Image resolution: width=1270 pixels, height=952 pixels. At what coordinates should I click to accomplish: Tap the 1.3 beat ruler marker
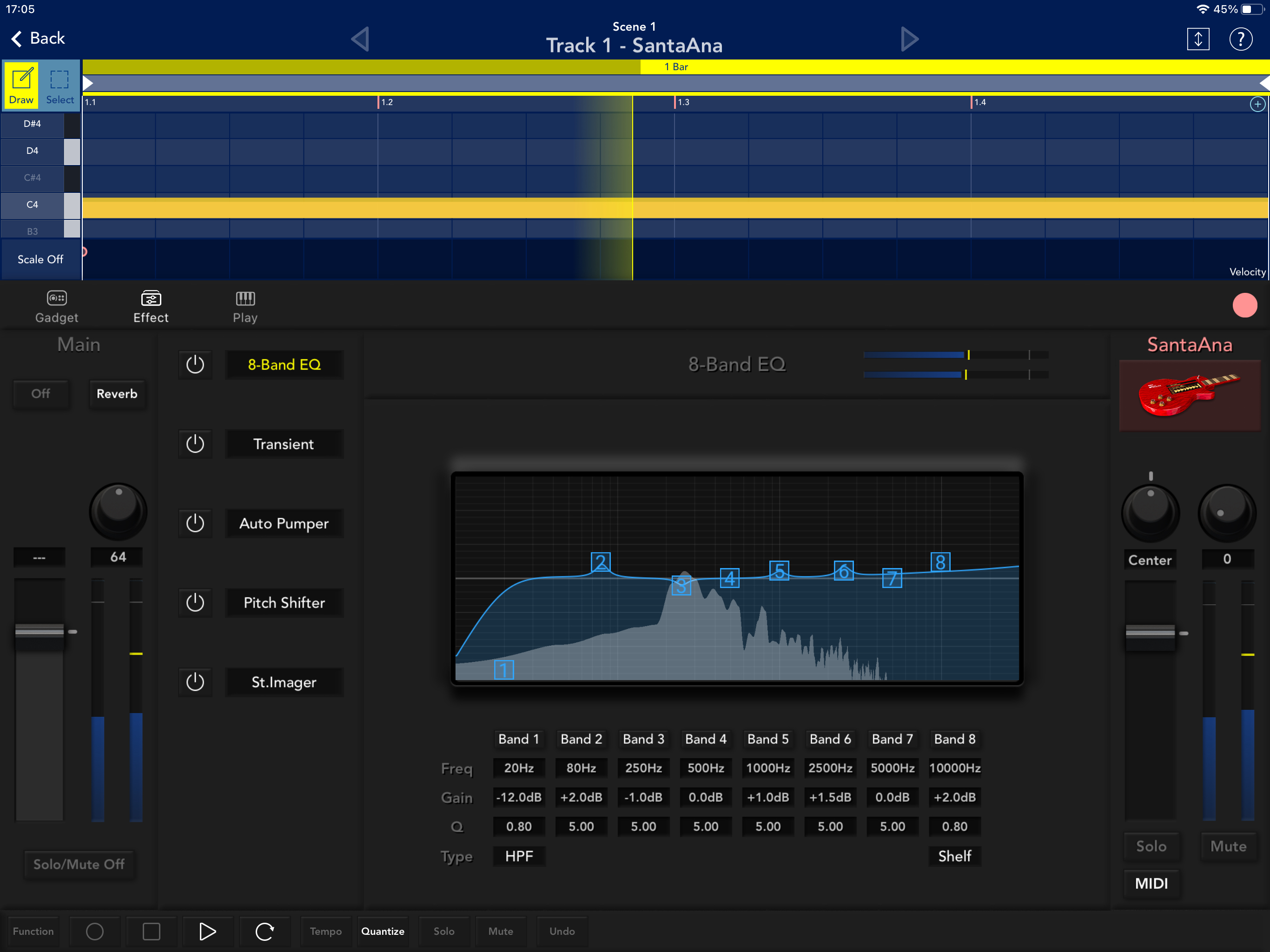point(683,102)
